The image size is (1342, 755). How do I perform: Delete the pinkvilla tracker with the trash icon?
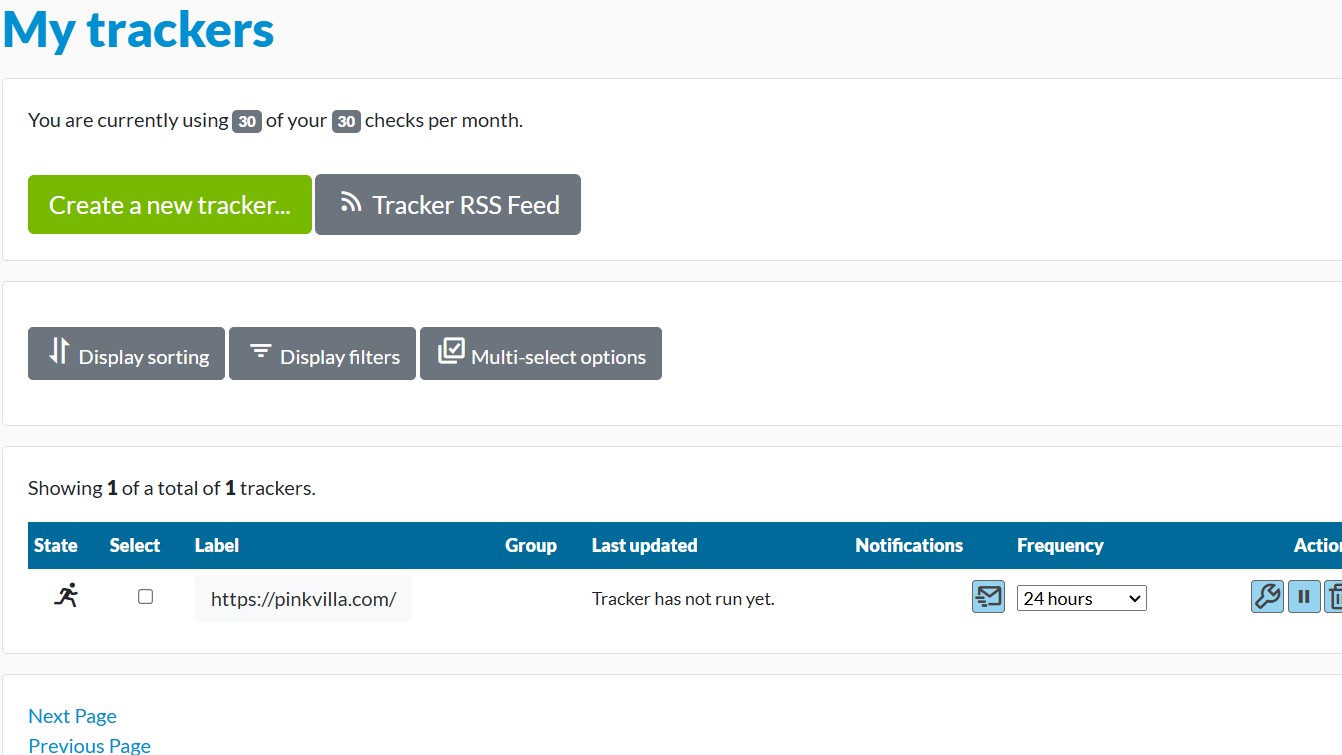pos(1334,597)
